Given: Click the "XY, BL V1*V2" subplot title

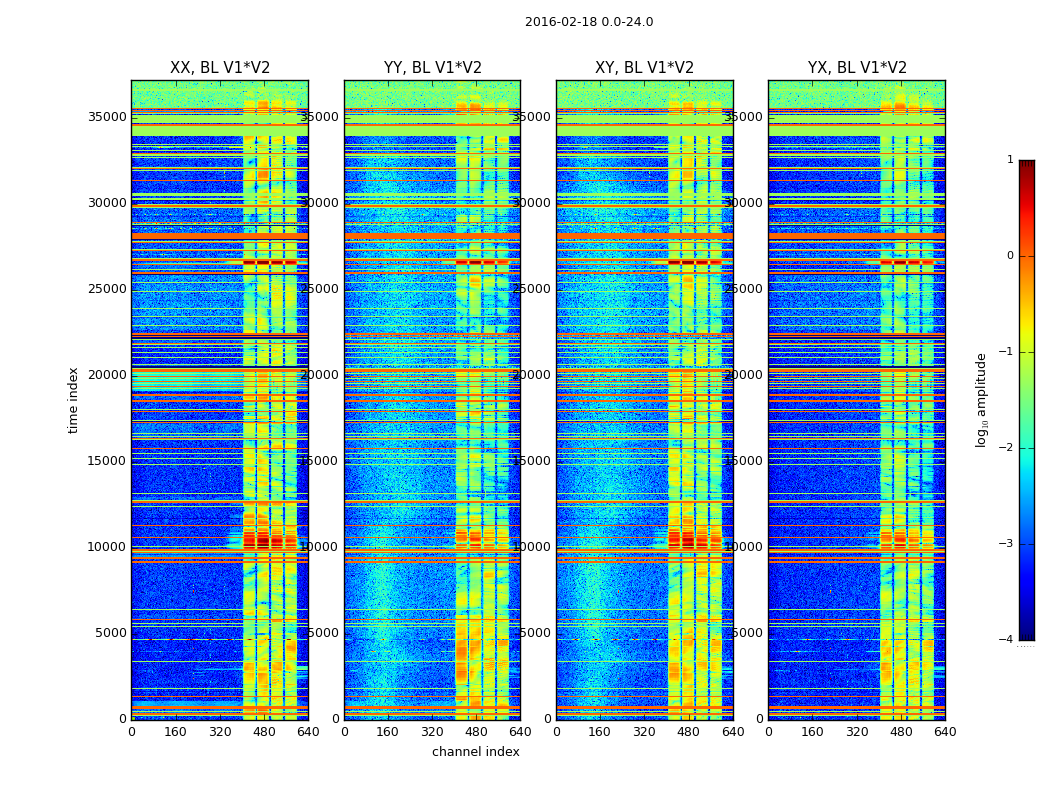Looking at the screenshot, I should click(644, 68).
